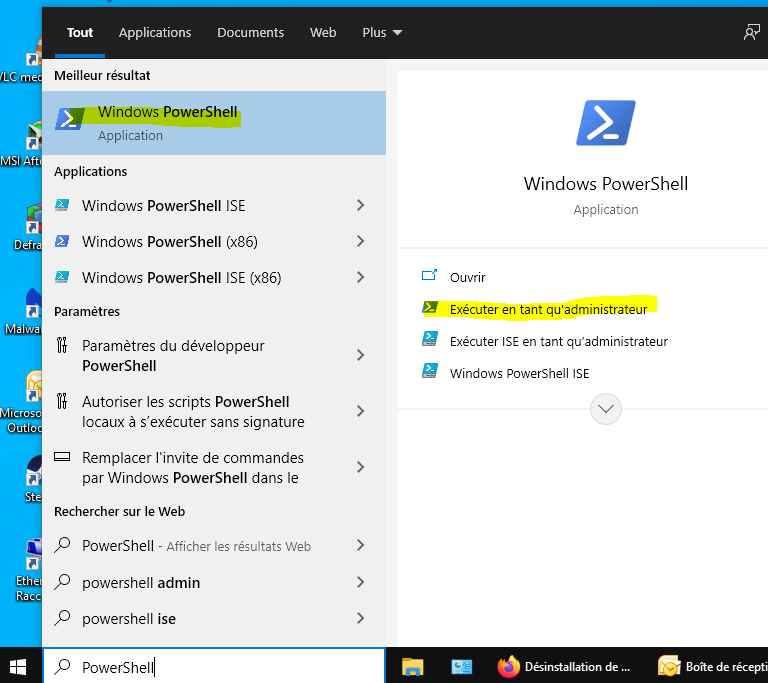The width and height of the screenshot is (768, 683).
Task: Open the Plus dropdown filter
Action: [382, 32]
